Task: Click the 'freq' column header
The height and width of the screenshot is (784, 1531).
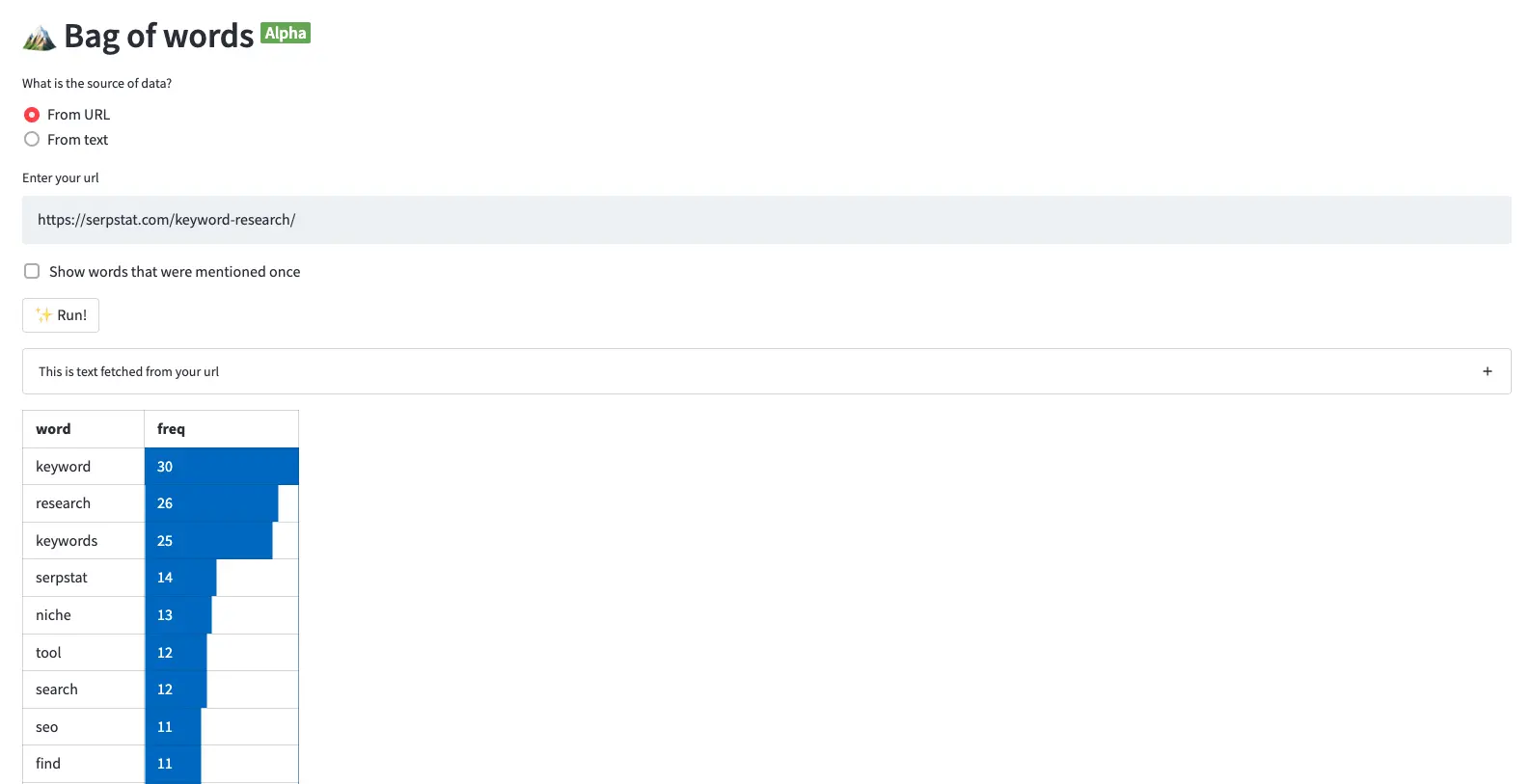Action: coord(221,429)
